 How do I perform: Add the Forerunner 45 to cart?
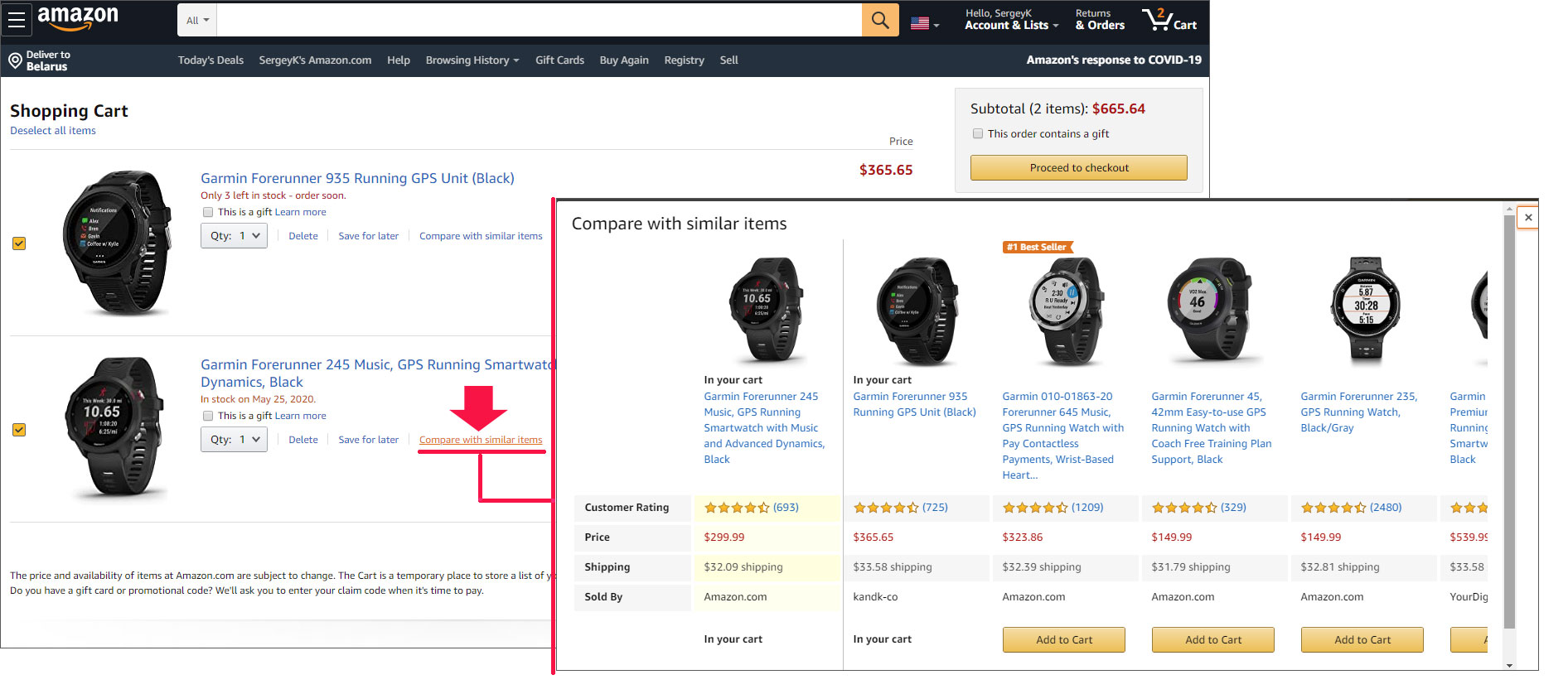coord(1212,639)
